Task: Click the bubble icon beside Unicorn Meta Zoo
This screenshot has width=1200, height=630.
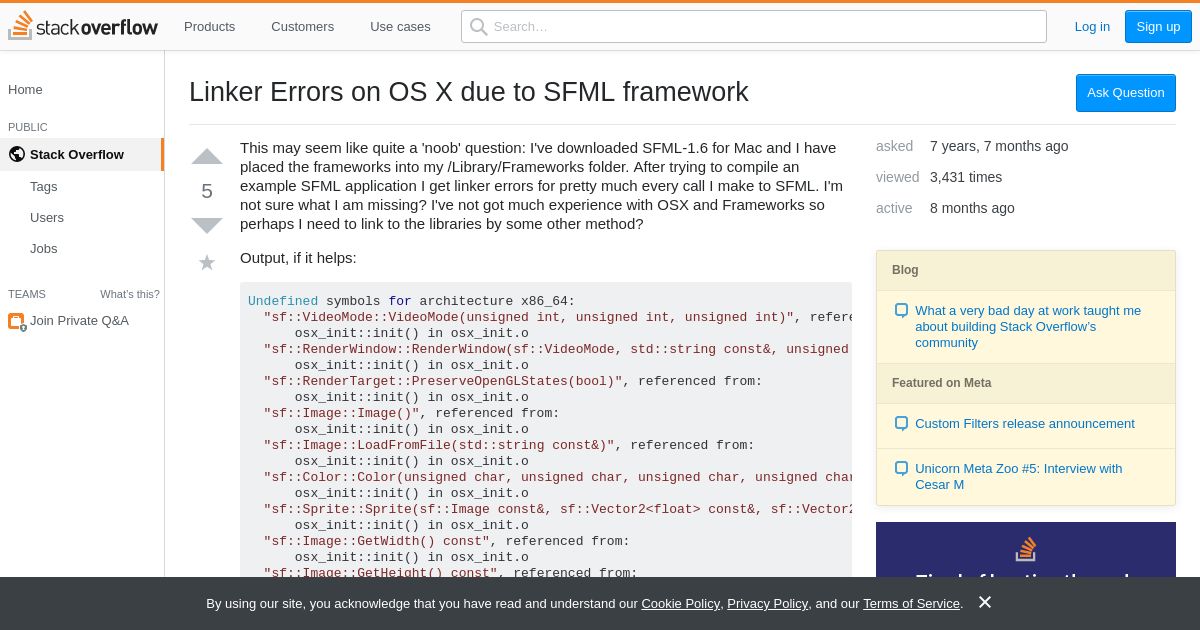Action: (901, 469)
